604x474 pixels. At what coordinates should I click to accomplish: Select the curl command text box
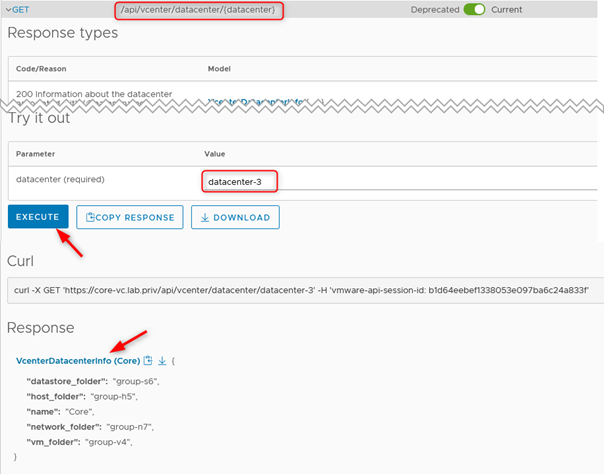click(305, 290)
